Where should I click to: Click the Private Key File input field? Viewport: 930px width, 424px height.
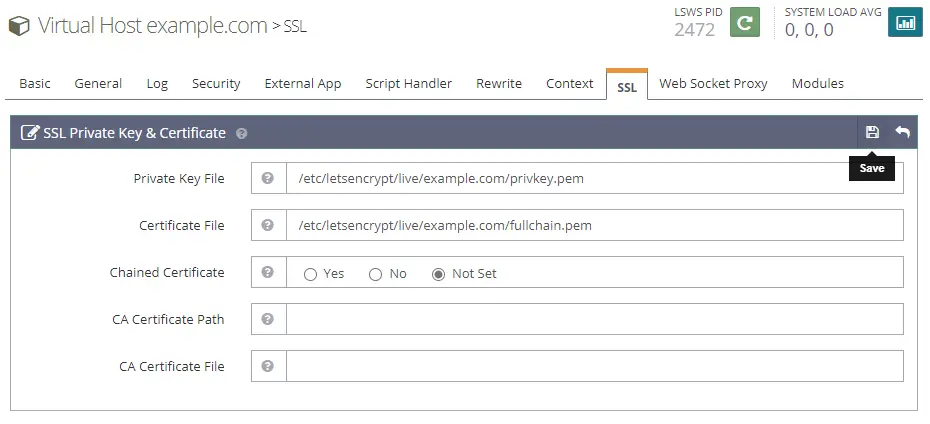coord(595,178)
